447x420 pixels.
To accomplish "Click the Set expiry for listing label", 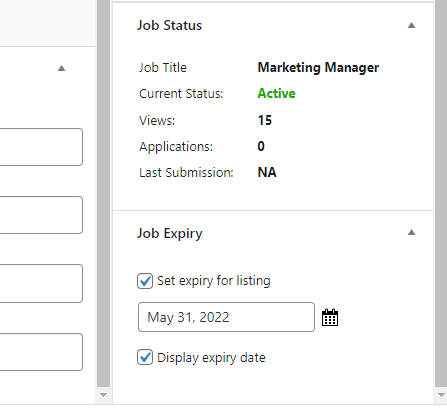I will tap(214, 281).
